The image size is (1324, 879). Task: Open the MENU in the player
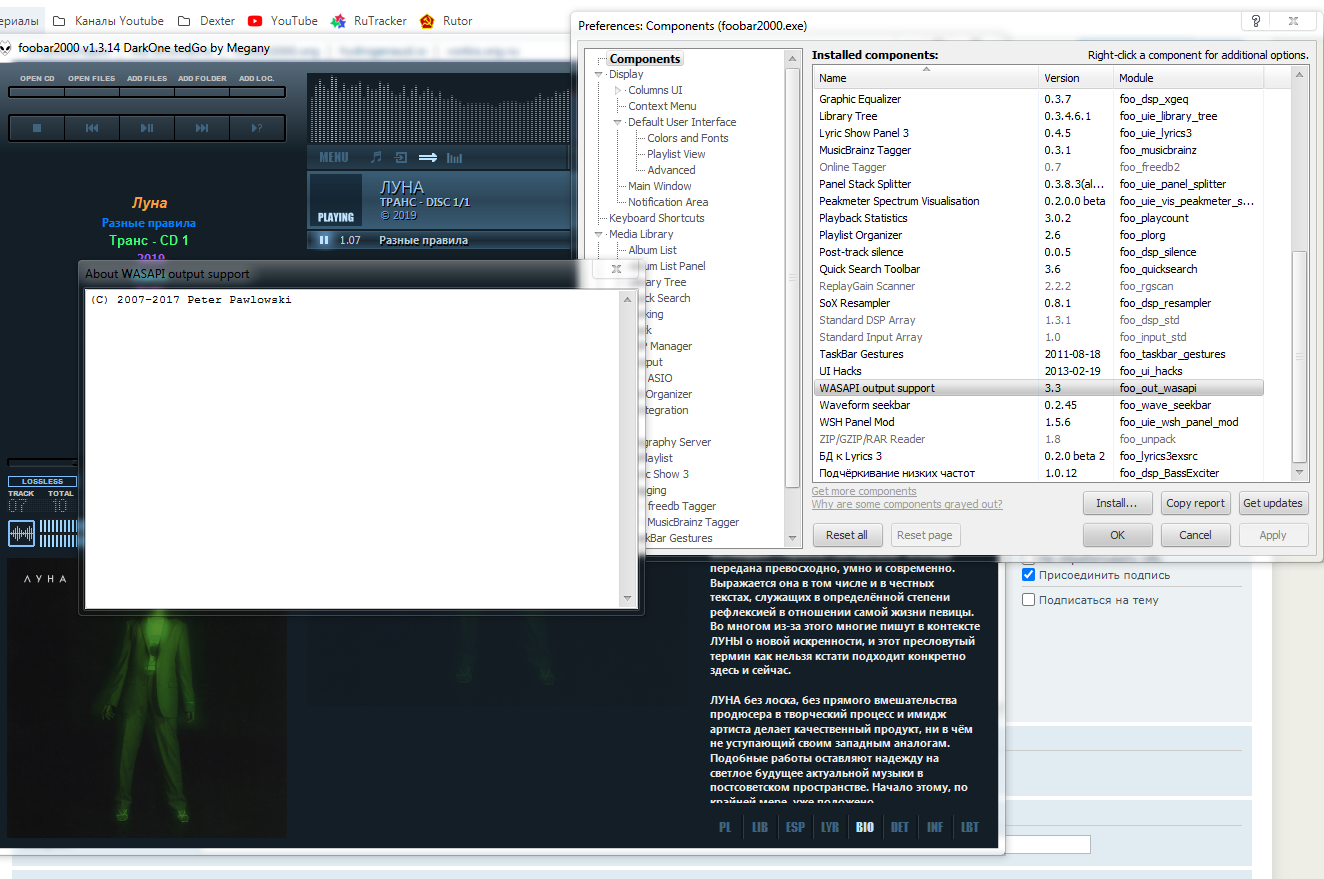coord(334,157)
